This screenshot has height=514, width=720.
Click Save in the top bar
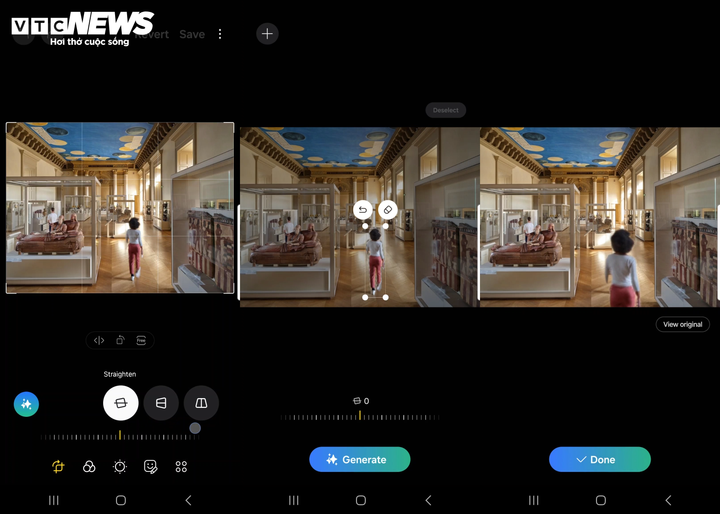point(192,34)
